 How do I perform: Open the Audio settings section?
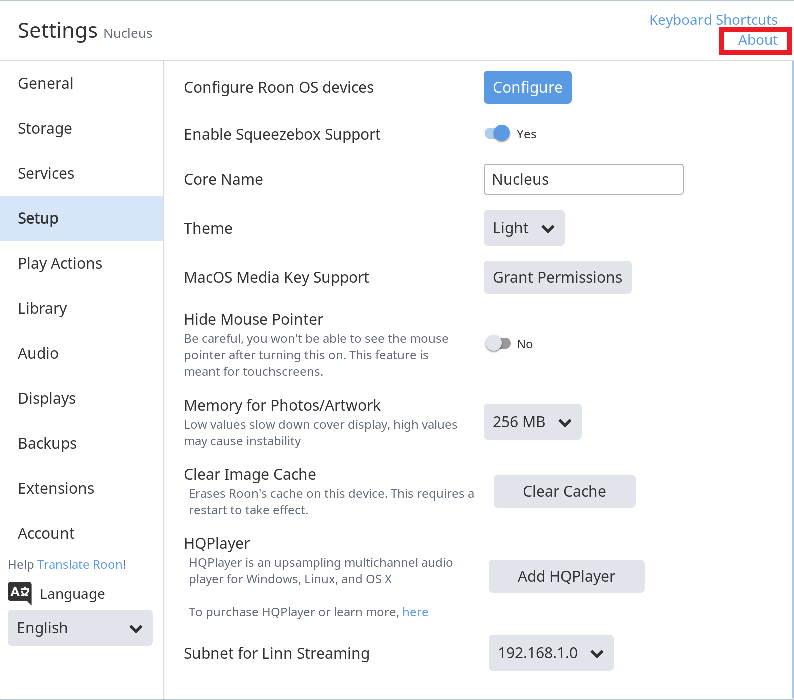click(x=38, y=354)
